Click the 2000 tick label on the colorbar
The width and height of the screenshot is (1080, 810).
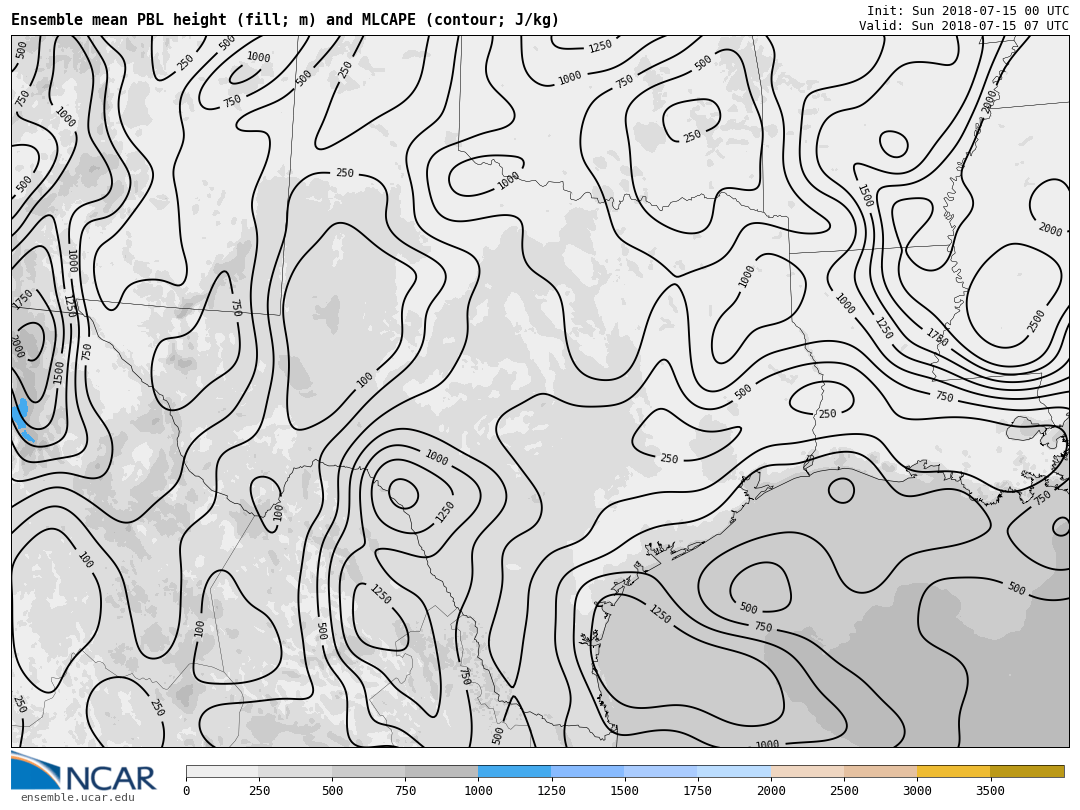click(x=771, y=791)
